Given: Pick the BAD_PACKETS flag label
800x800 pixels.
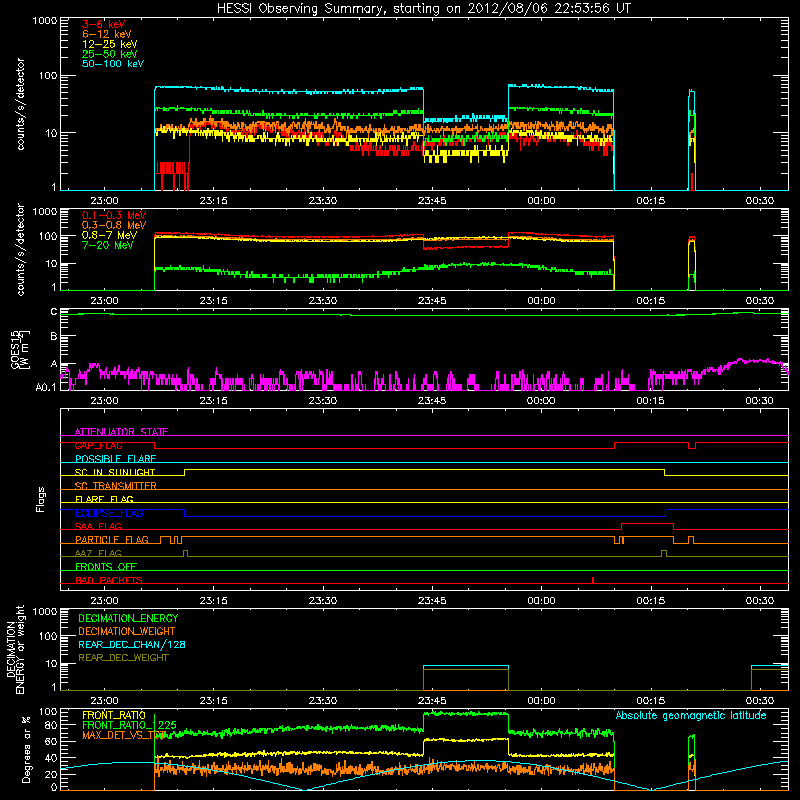Looking at the screenshot, I should coord(109,580).
